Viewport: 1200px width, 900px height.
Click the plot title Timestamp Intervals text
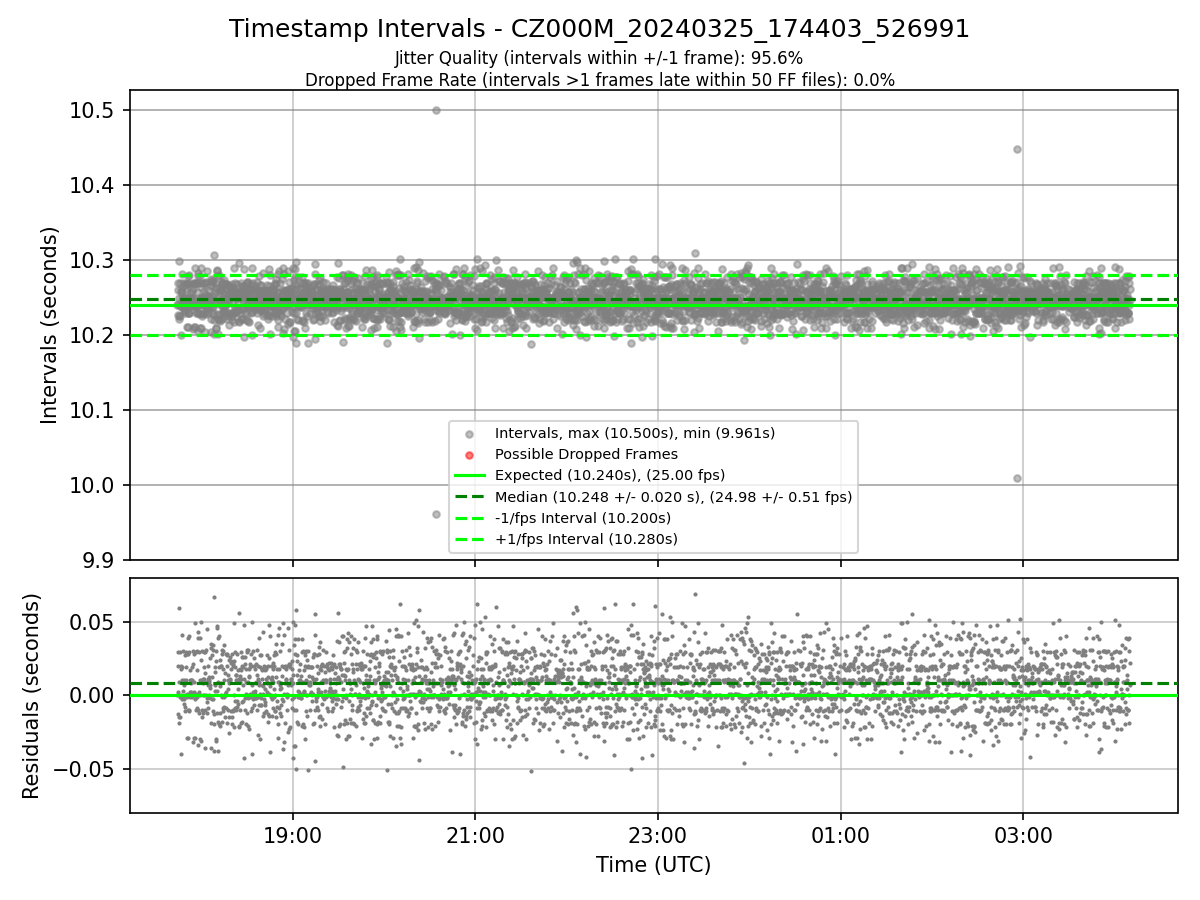click(599, 29)
